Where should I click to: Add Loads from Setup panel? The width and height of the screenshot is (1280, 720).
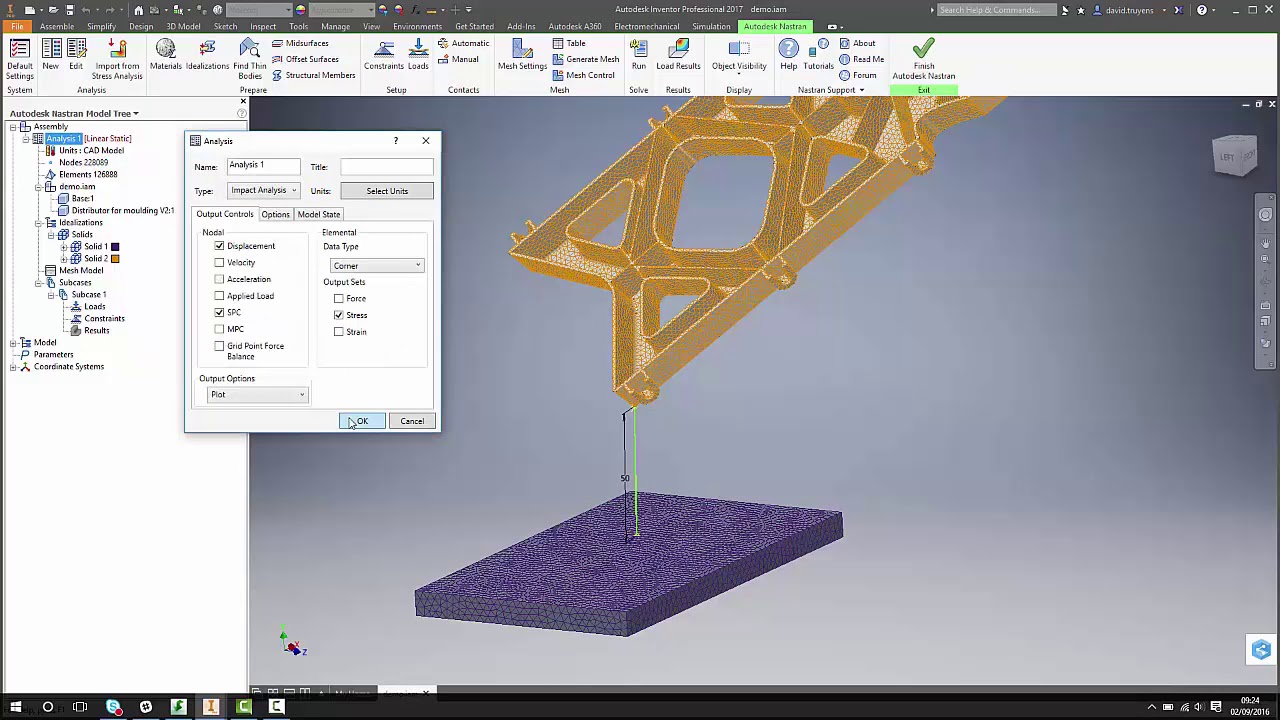(x=418, y=55)
